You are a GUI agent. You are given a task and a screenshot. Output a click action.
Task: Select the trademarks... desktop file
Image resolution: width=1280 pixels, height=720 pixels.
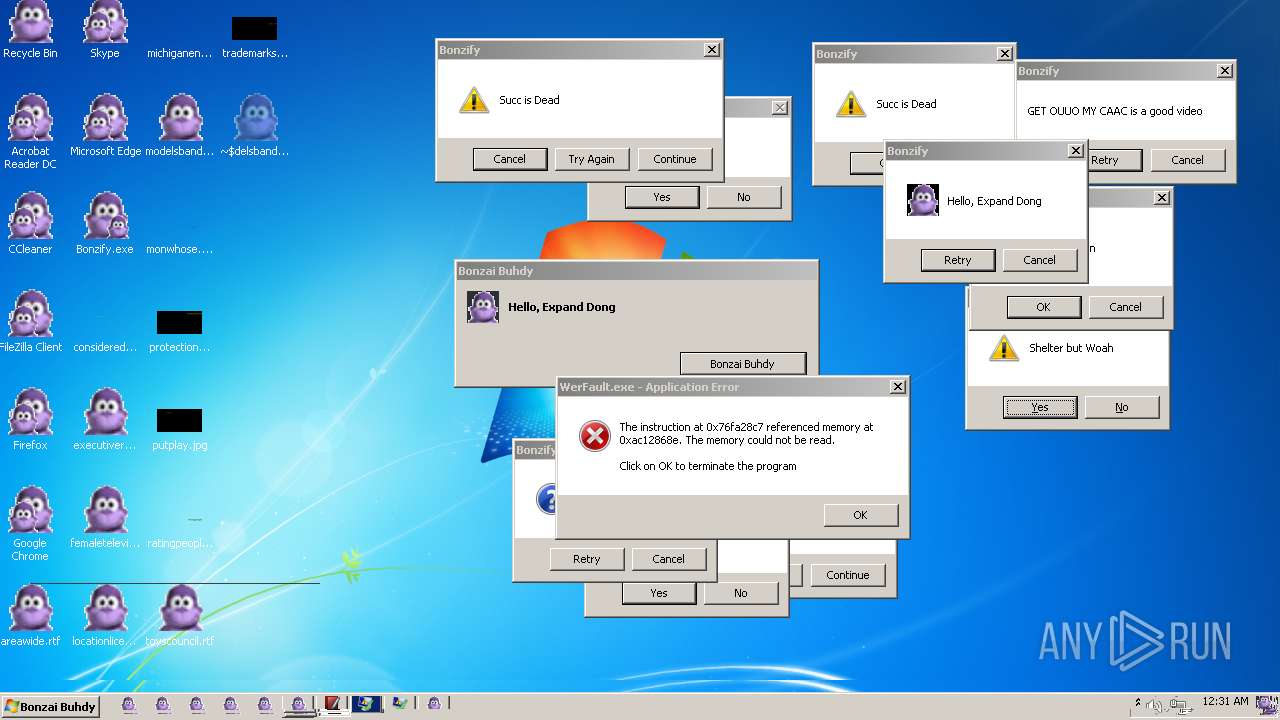click(x=255, y=38)
